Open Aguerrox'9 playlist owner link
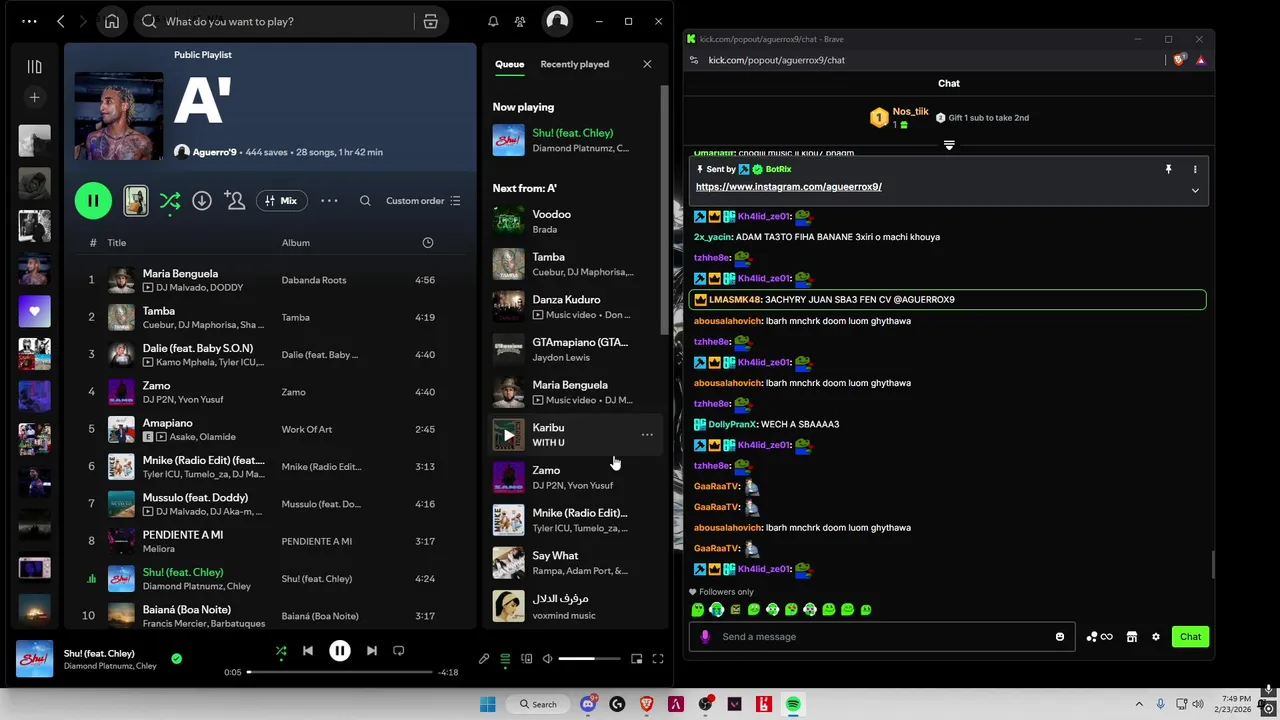Viewport: 1280px width, 720px height. pos(215,152)
